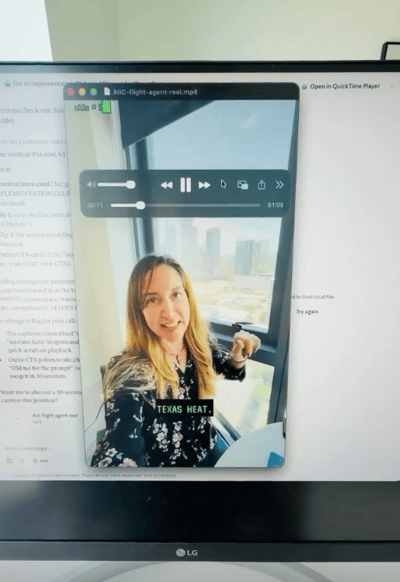Close the video preview window
This screenshot has width=400, height=582.
pos(70,91)
